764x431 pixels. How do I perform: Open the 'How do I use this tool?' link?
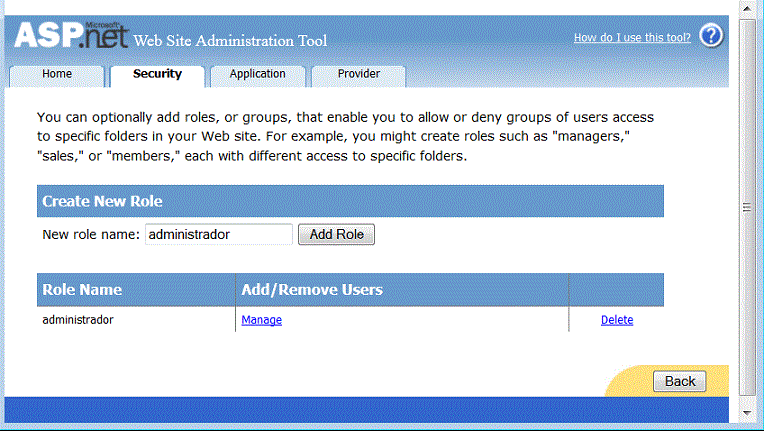point(632,37)
